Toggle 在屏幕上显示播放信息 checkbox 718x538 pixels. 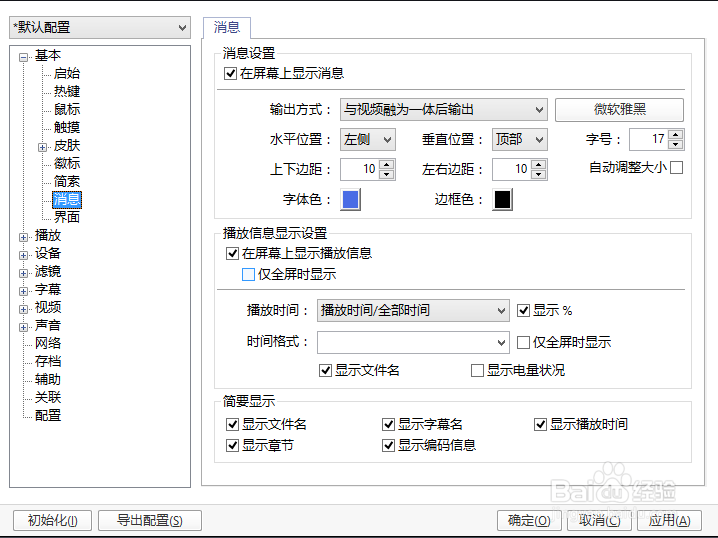click(232, 253)
